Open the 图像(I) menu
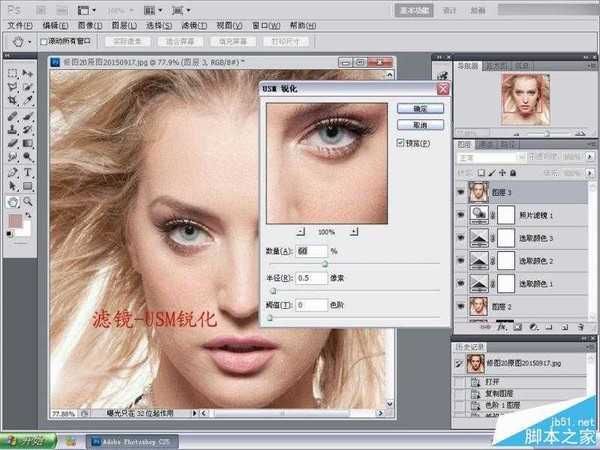Screen dimensions: 600x450 tap(90, 26)
